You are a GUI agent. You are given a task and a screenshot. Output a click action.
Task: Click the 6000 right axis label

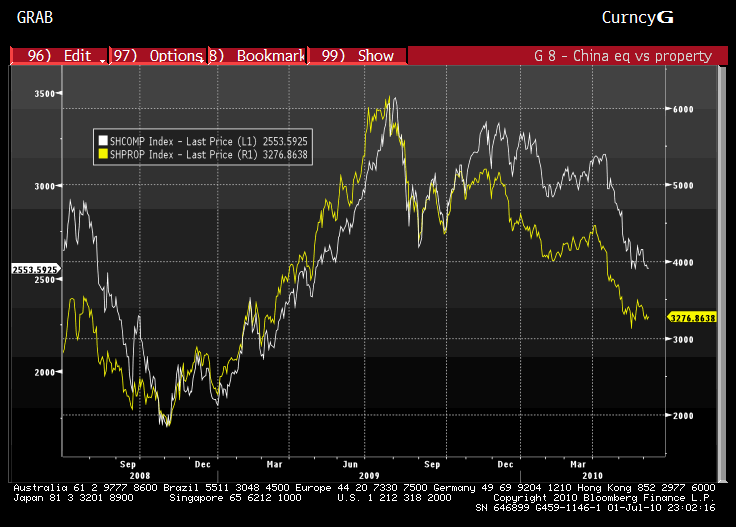(x=683, y=109)
